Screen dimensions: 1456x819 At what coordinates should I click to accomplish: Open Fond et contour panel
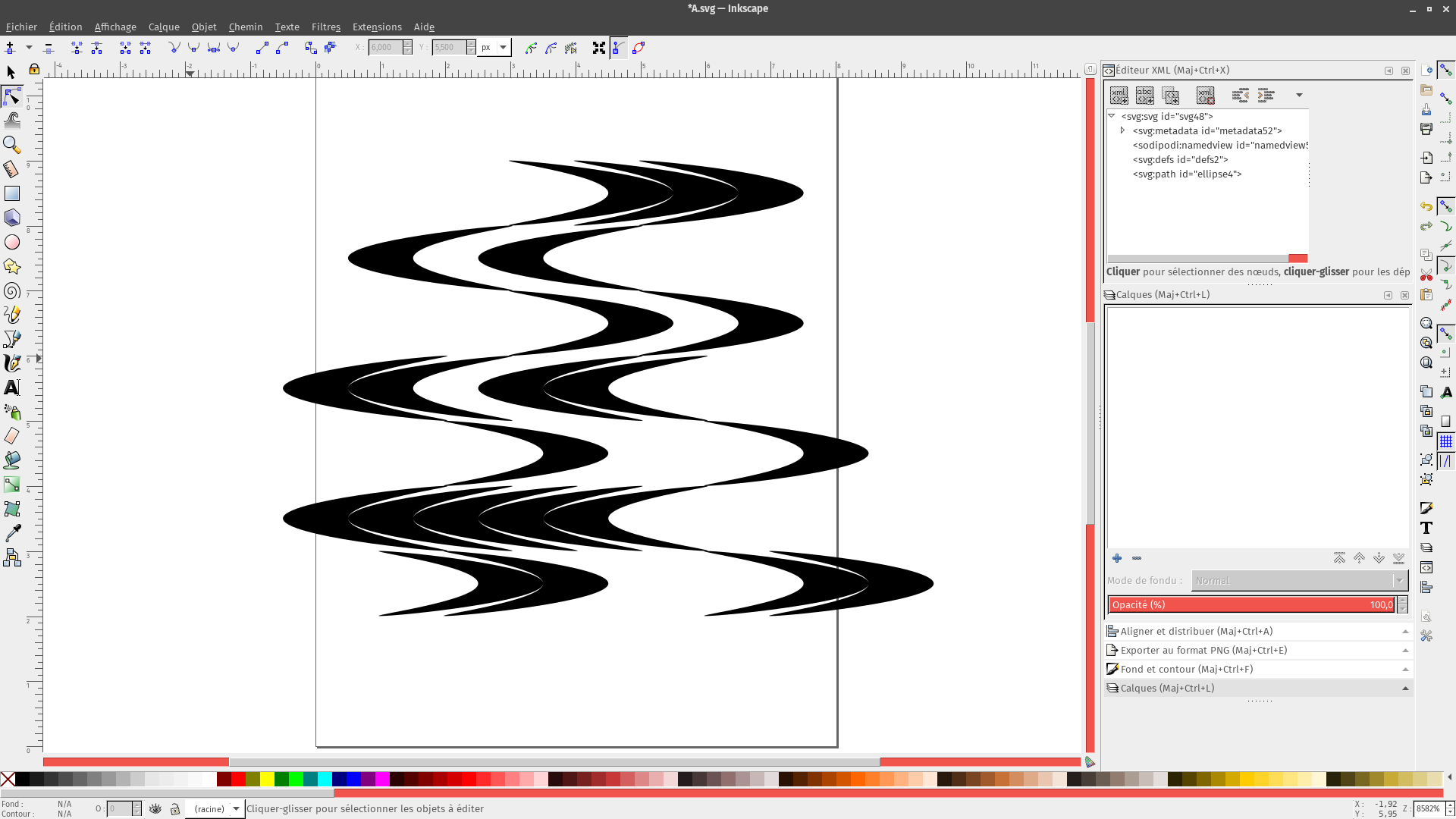1186,669
